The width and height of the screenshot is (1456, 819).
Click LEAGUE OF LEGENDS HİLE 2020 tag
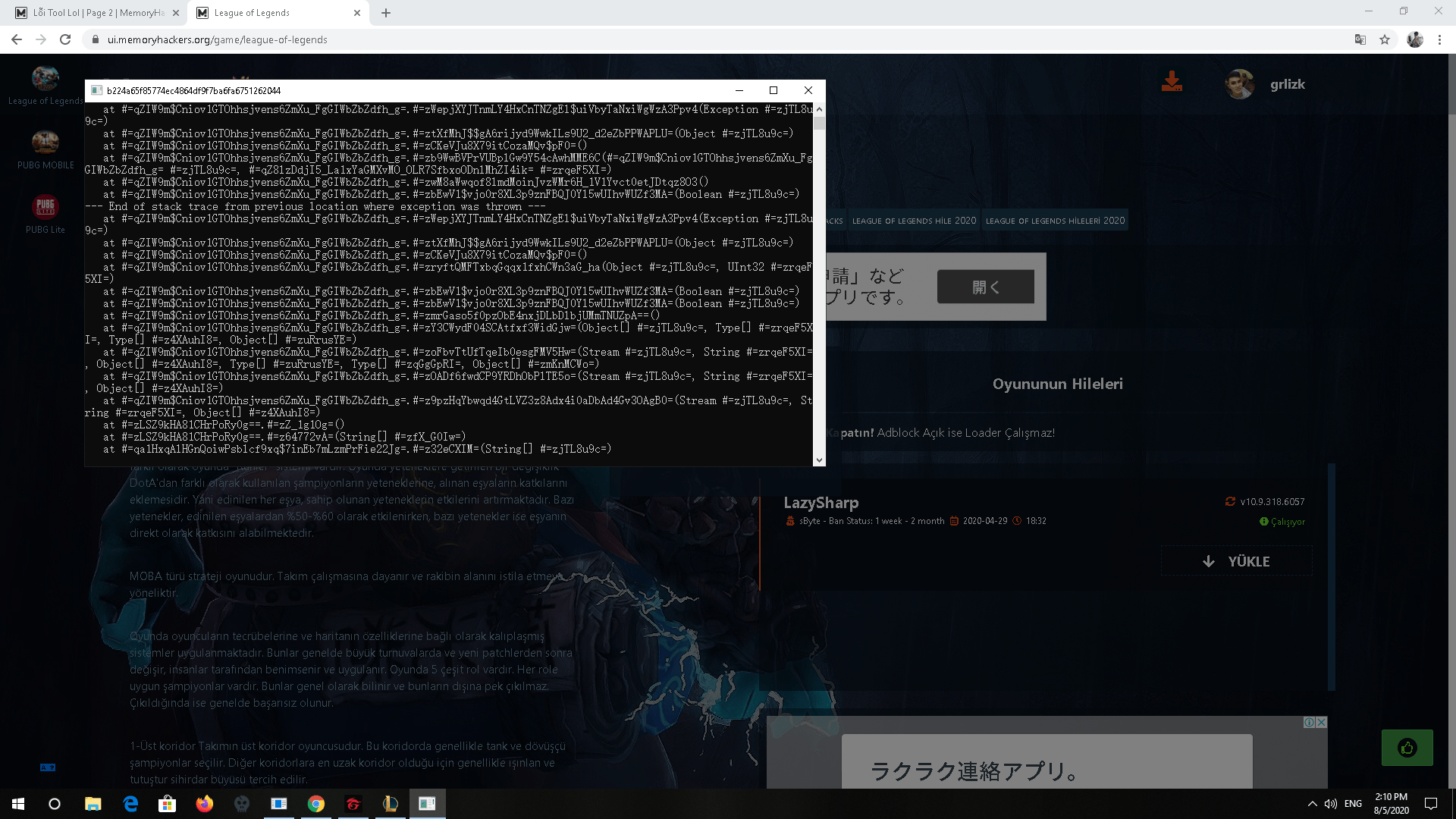pyautogui.click(x=914, y=221)
